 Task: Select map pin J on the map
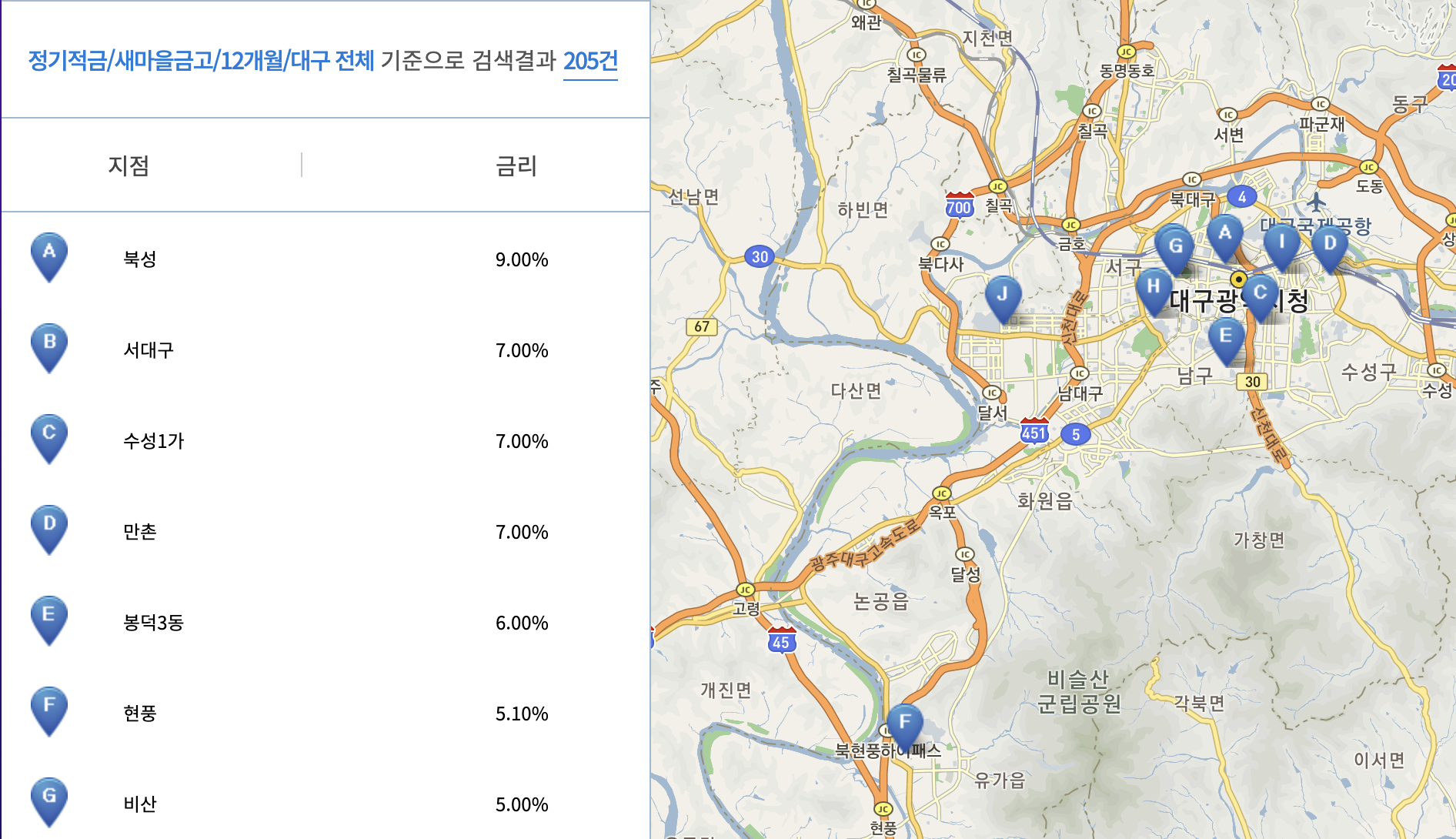pos(1003,299)
